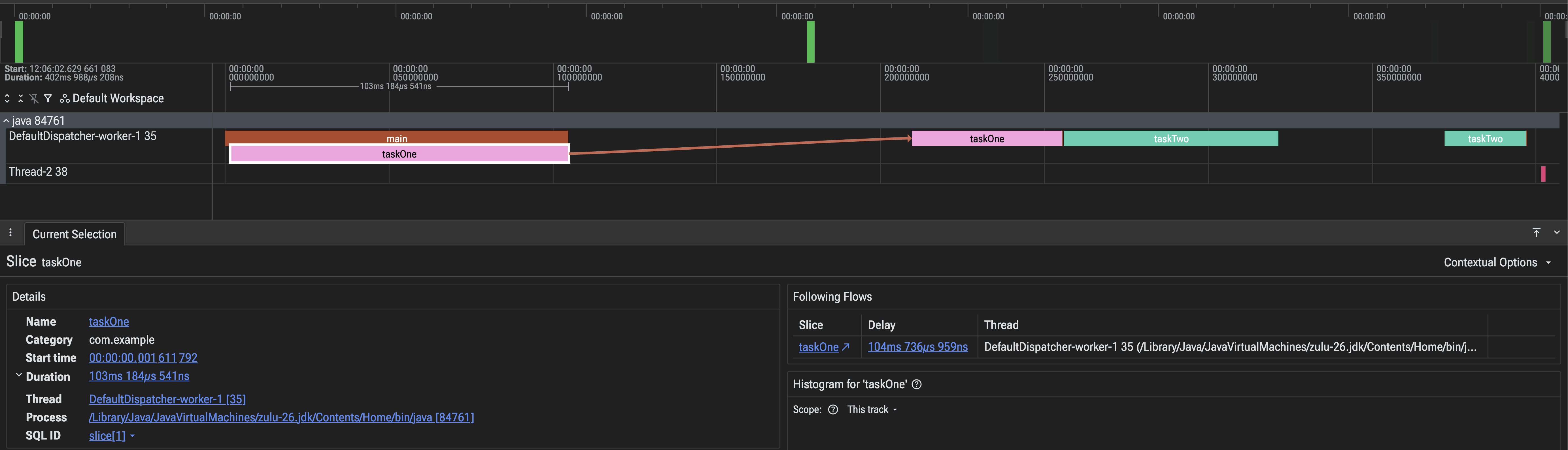Click the Thread column header in Following Flows
Image resolution: width=1568 pixels, height=450 pixels.
(x=1001, y=325)
